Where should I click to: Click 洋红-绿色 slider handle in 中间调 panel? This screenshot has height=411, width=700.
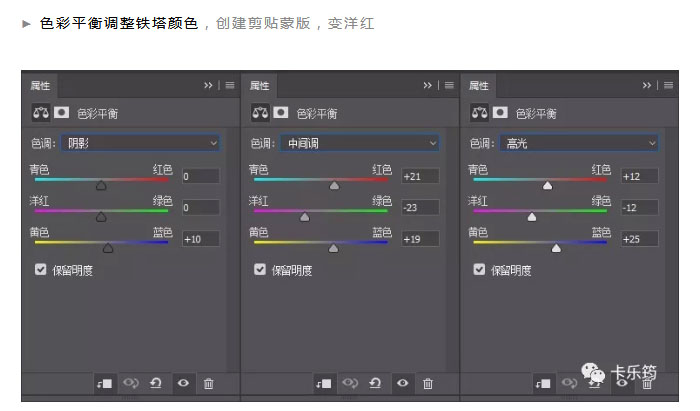pos(305,216)
